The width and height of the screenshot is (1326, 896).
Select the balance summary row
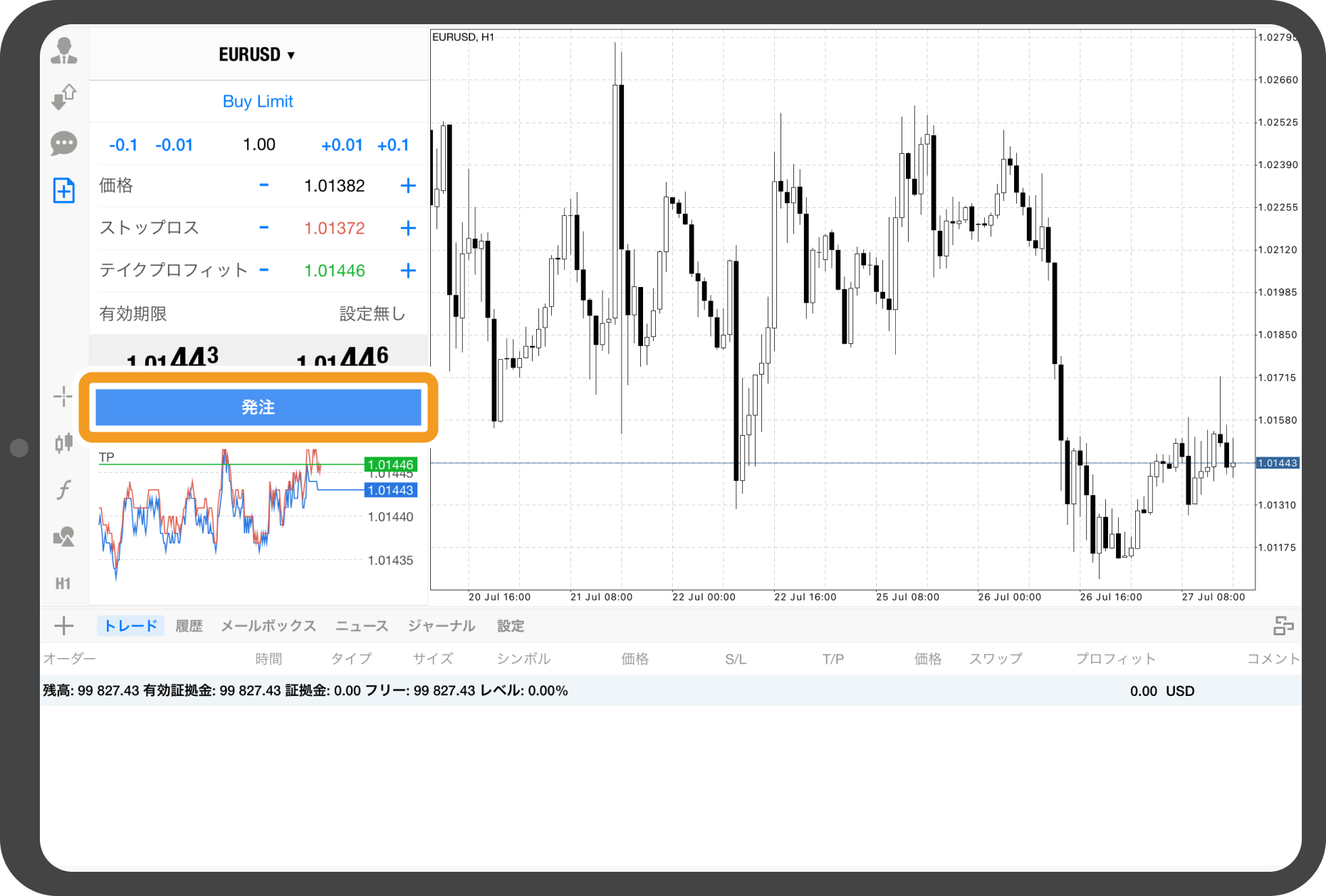point(671,691)
